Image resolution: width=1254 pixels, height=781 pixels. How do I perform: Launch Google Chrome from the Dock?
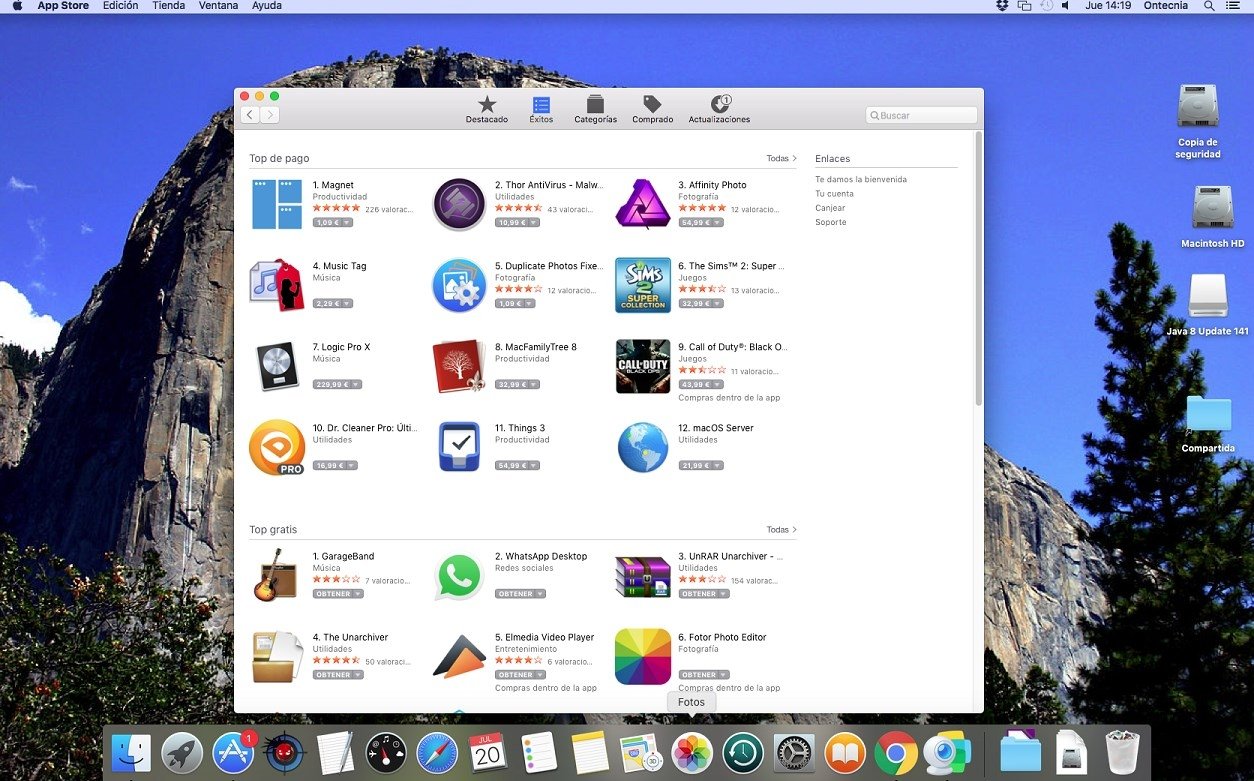[896, 752]
